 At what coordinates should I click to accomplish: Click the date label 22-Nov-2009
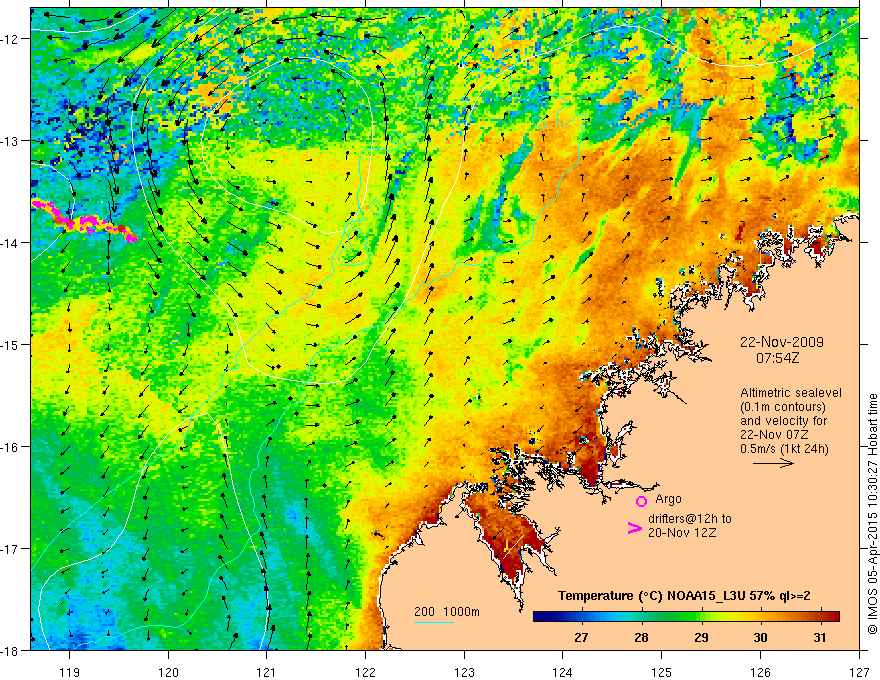[x=782, y=342]
